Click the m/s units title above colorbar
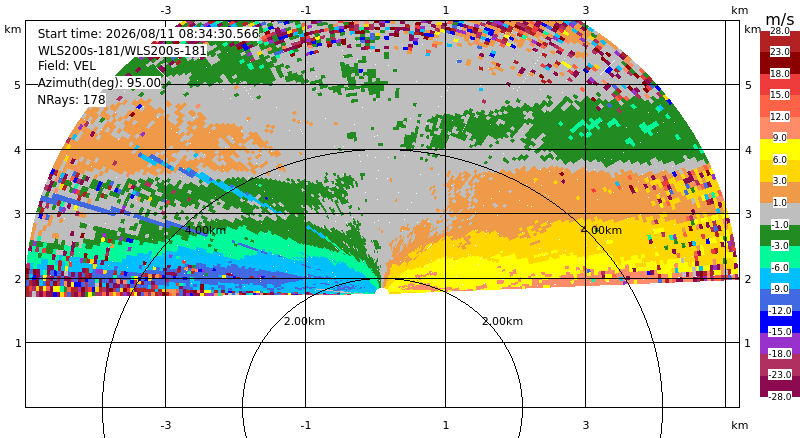The height and width of the screenshot is (438, 800). point(780,19)
